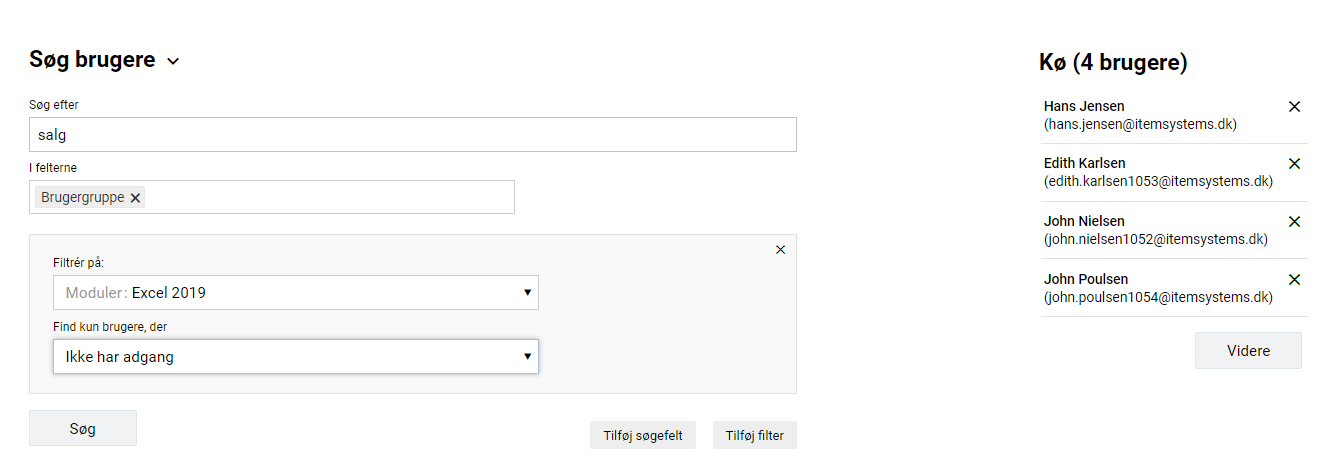Click the Tilføj søgefelt button
Viewport: 1335px width, 467px height.
click(643, 435)
